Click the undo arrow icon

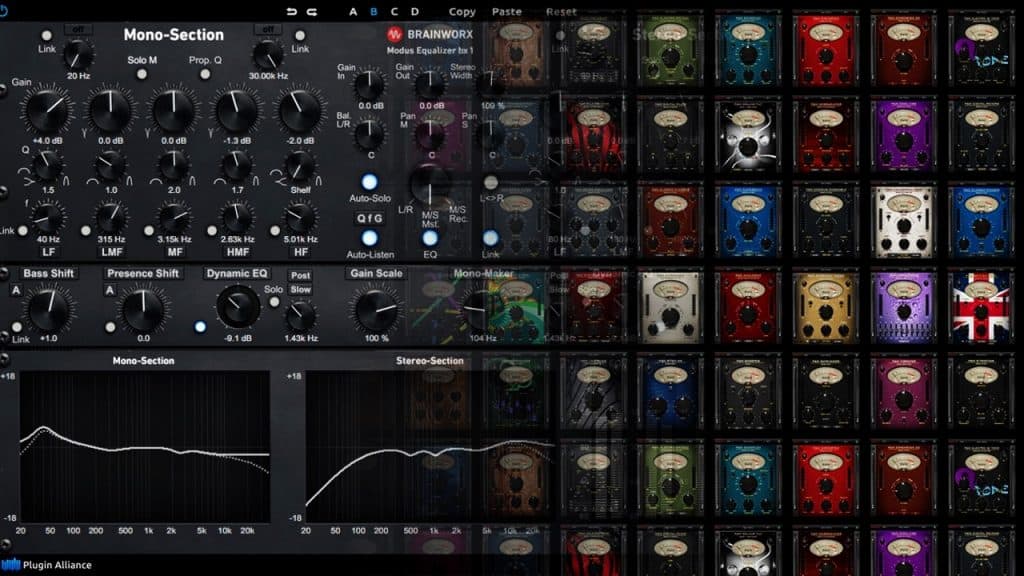click(292, 12)
